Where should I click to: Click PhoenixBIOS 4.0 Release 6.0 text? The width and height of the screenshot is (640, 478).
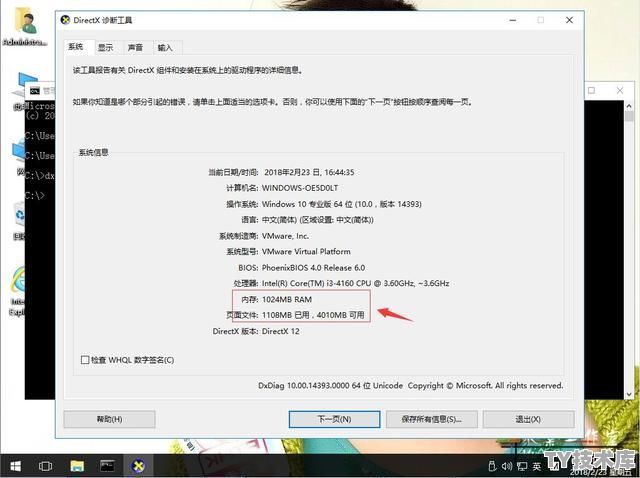point(313,268)
